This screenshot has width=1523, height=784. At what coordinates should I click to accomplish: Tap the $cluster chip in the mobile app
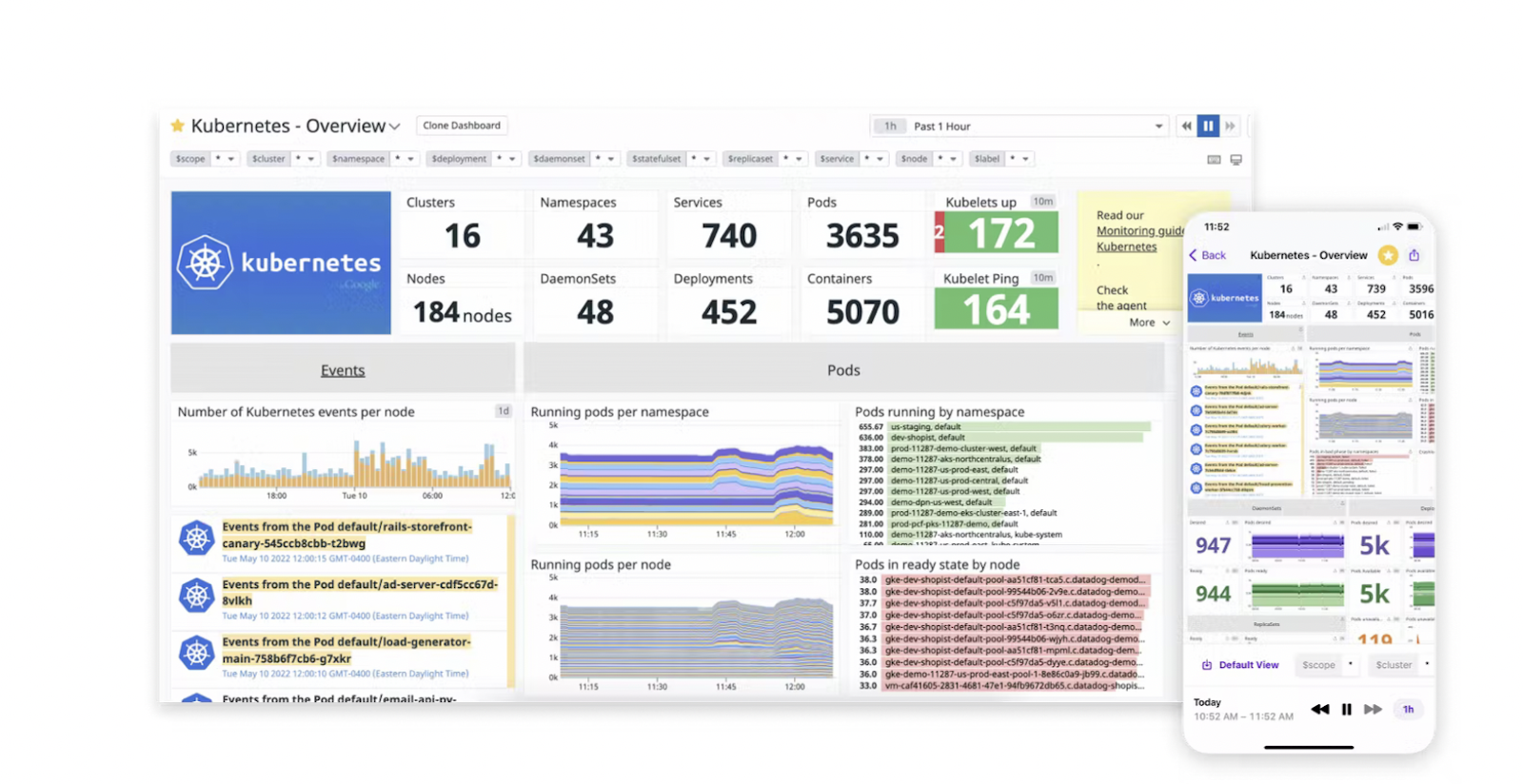point(1401,665)
